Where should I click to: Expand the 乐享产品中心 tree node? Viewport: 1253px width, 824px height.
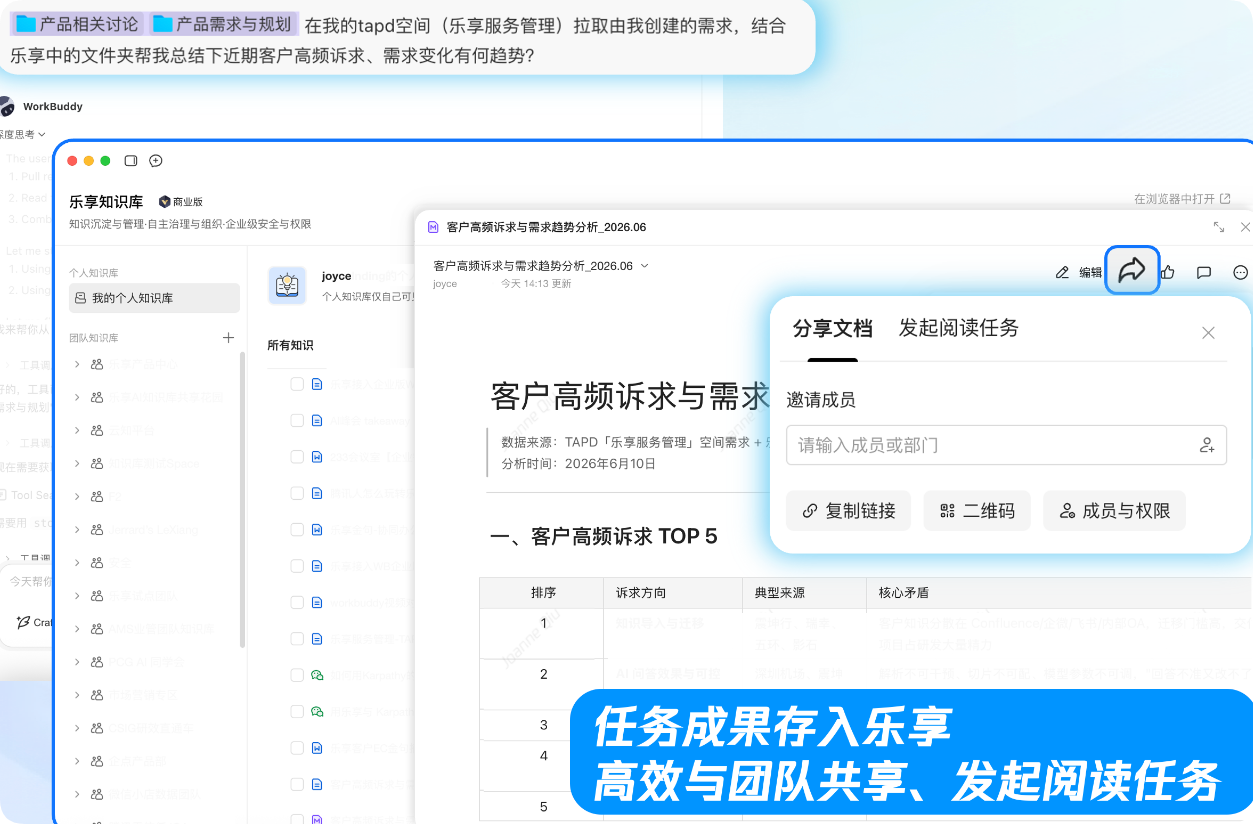click(77, 364)
